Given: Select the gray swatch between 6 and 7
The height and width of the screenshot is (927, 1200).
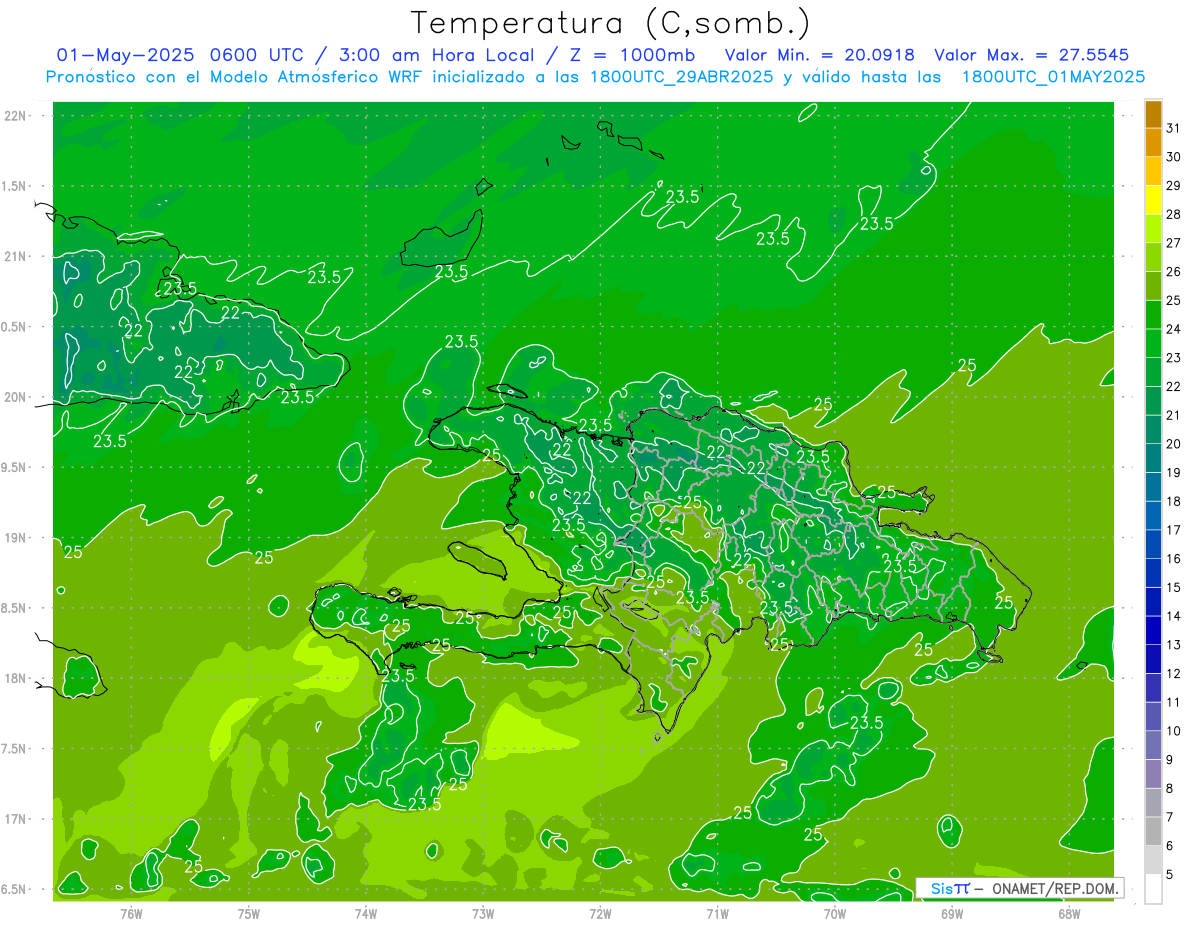Looking at the screenshot, I should [x=1153, y=831].
